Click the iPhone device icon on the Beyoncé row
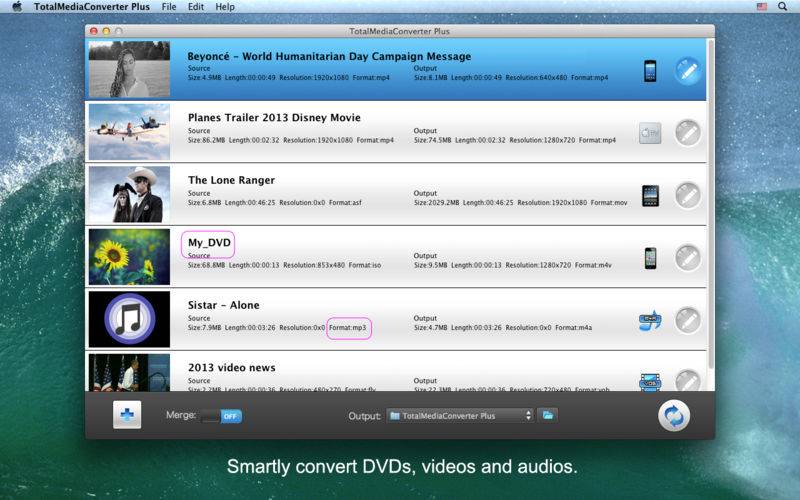 [650, 71]
